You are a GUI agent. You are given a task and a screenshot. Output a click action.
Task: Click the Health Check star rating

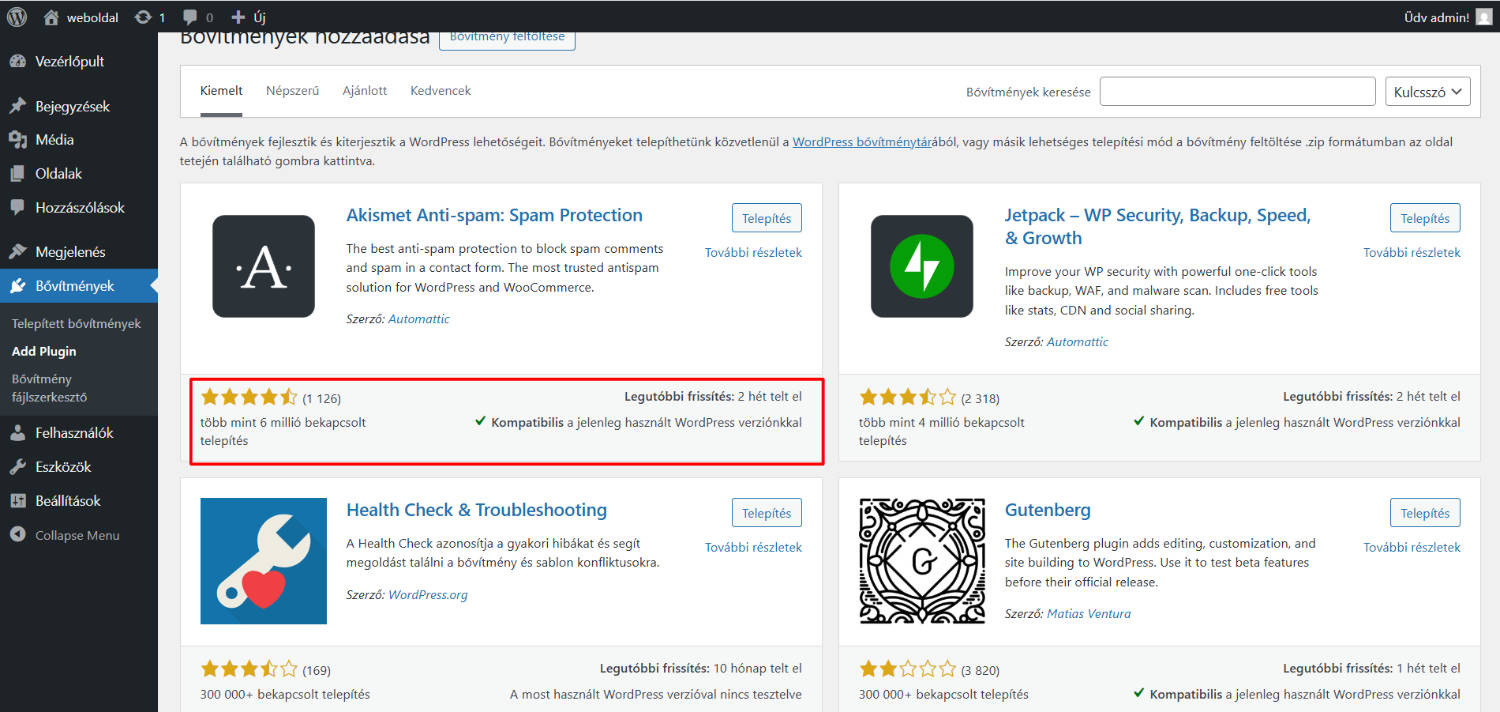(x=249, y=669)
